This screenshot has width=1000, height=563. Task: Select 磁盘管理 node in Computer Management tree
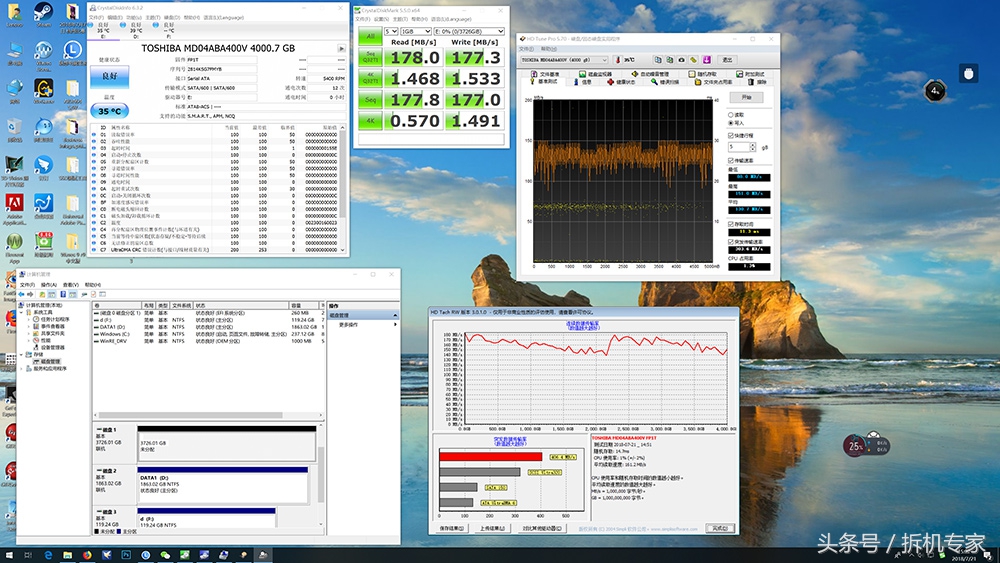coord(46,362)
